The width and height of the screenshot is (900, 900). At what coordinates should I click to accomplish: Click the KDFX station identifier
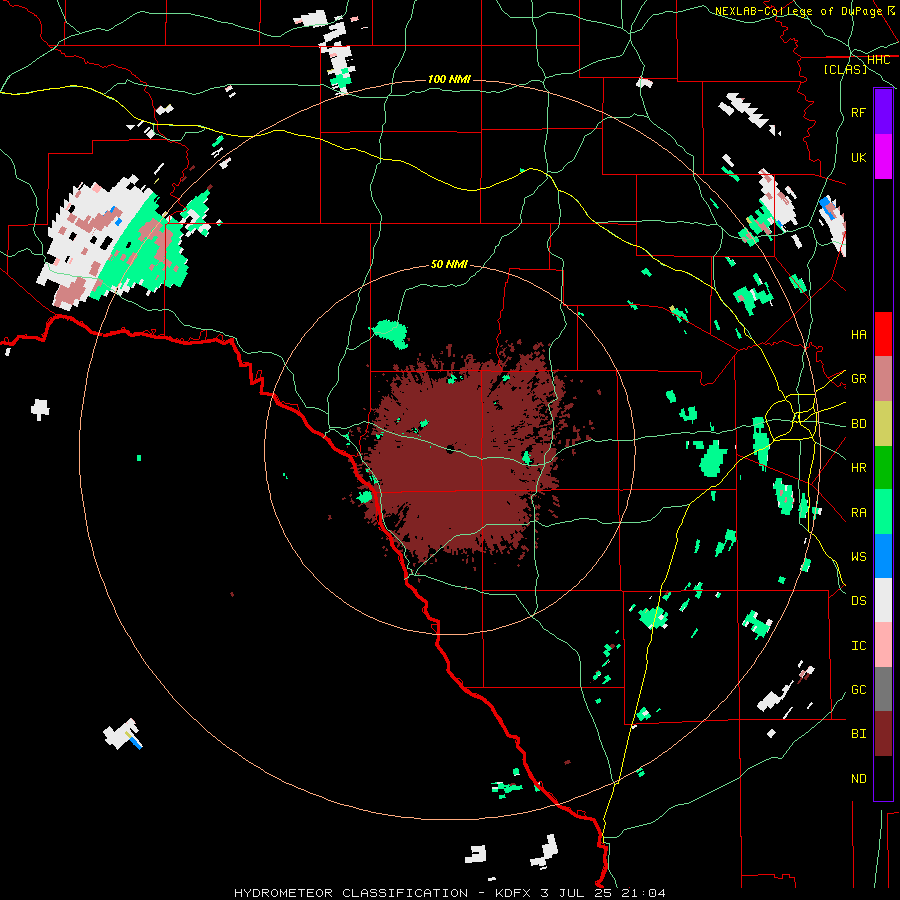514,893
